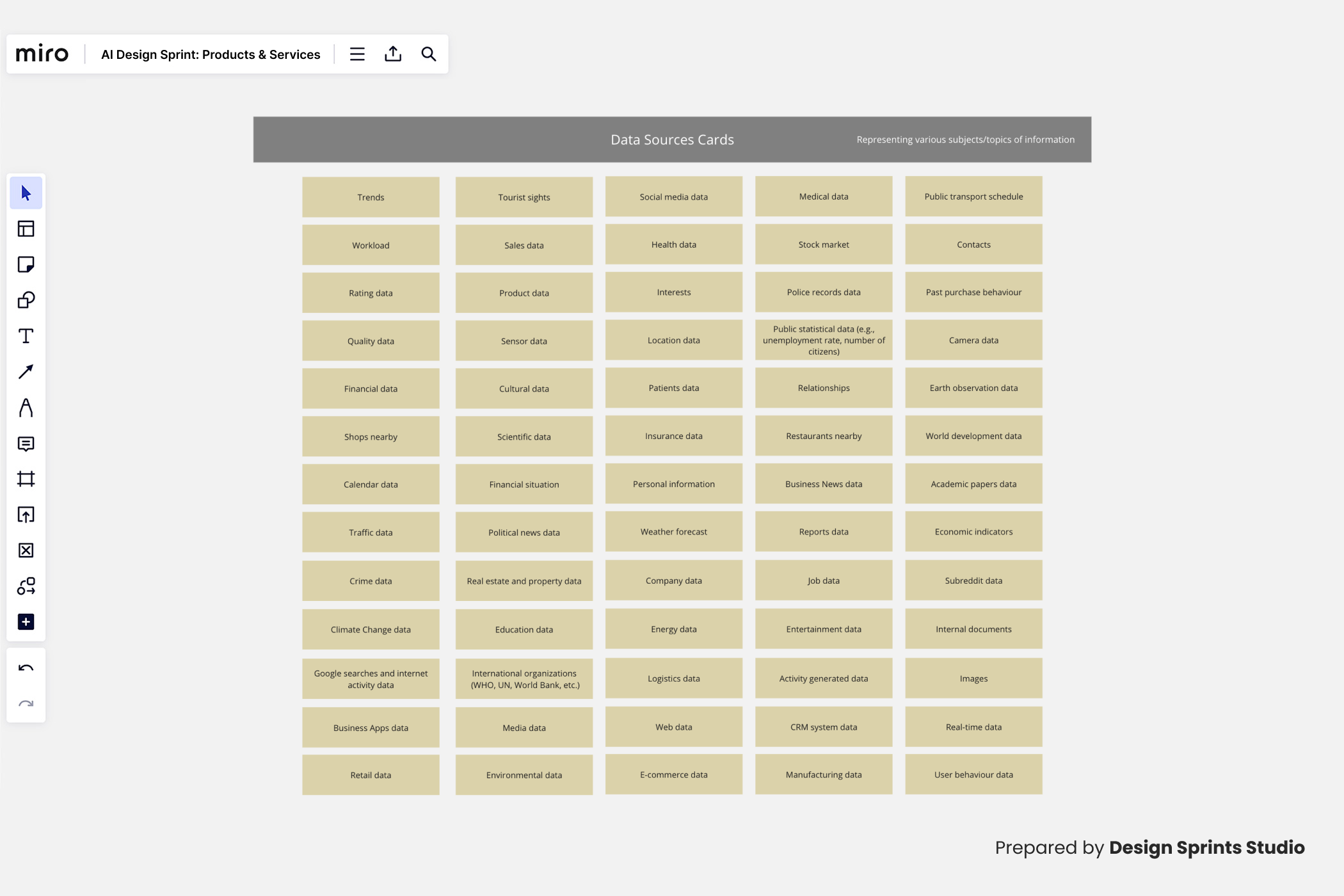The height and width of the screenshot is (896, 1344).
Task: Select the sticky note tool
Action: 26,264
